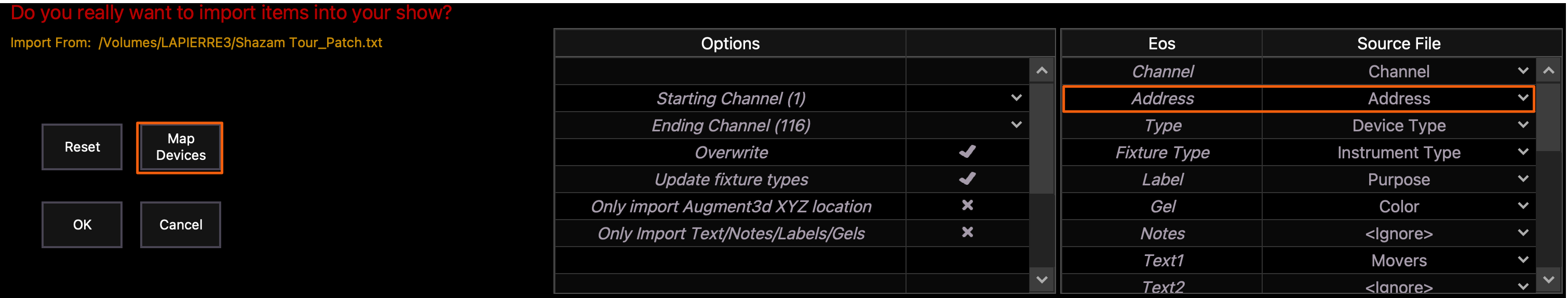
Task: Open the Notes Ignore dropdown
Action: (x=1522, y=233)
